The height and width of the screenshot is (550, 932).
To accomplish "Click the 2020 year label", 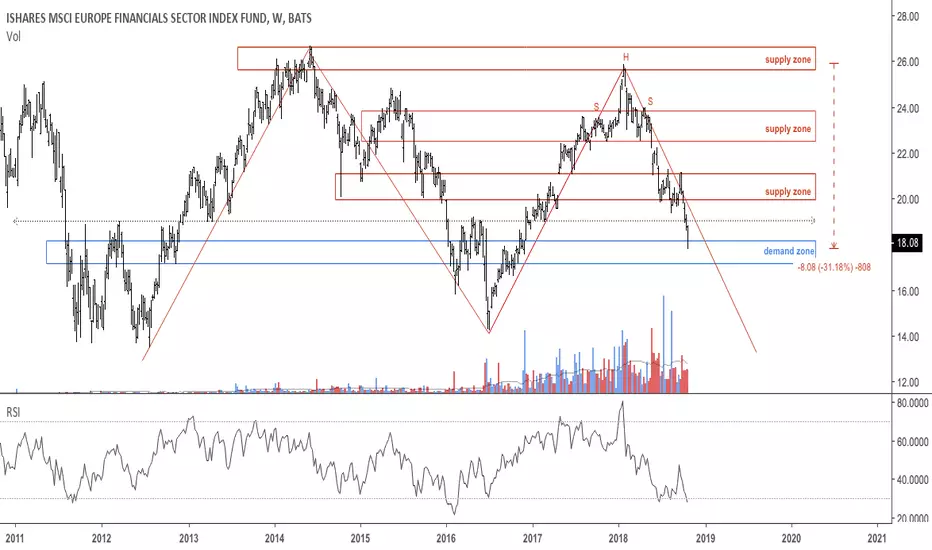I will [x=791, y=538].
